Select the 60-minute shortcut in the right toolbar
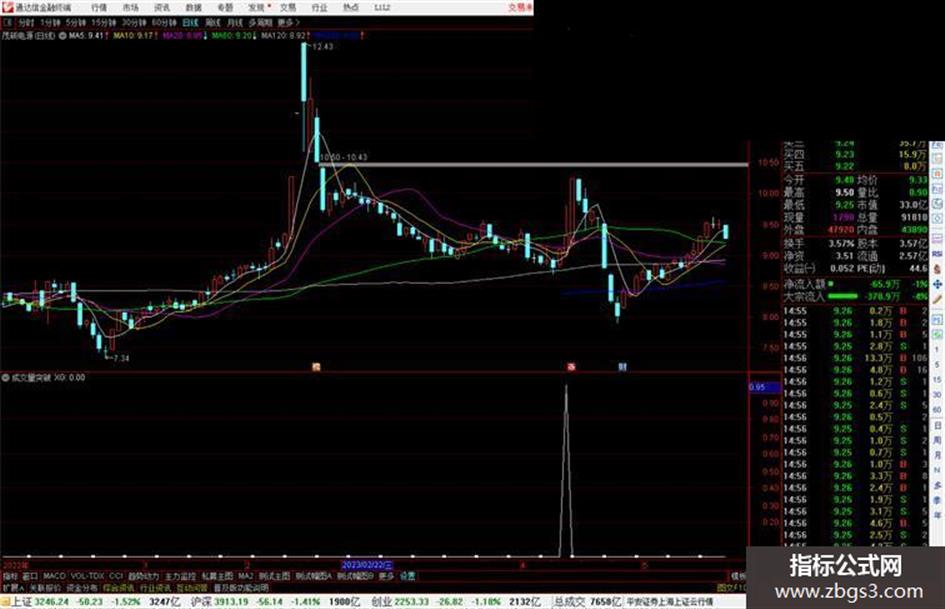 click(x=937, y=410)
